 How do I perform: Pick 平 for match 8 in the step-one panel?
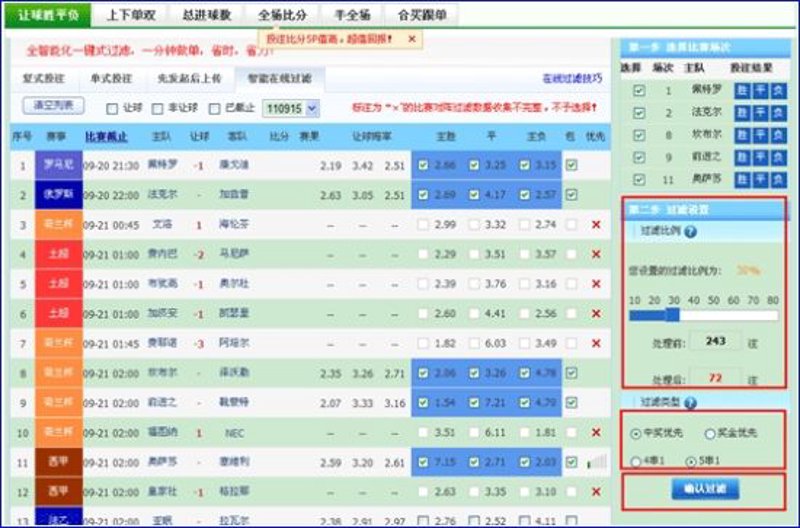point(760,135)
